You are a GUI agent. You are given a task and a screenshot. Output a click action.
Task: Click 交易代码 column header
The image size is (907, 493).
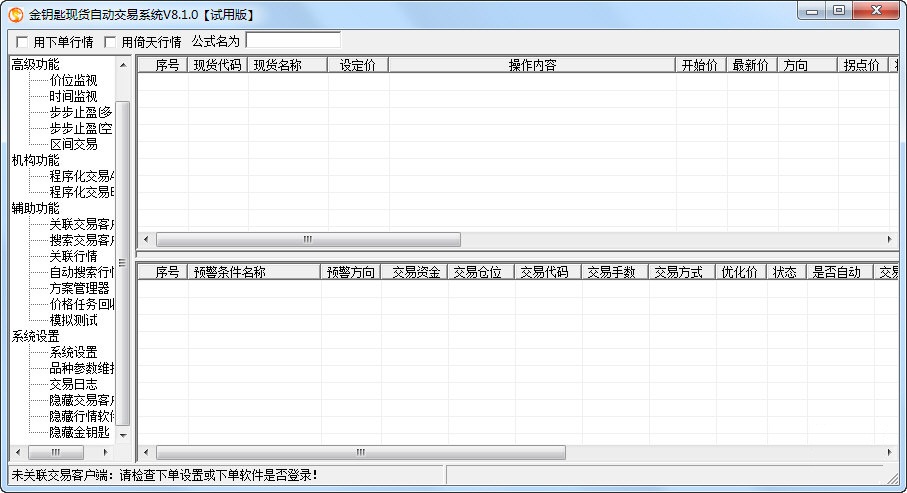click(x=548, y=272)
